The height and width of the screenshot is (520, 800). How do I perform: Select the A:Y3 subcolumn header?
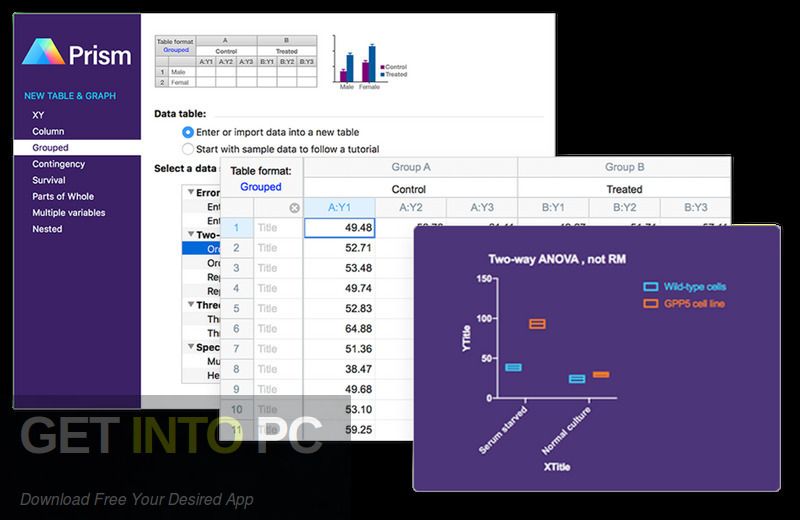[482, 208]
